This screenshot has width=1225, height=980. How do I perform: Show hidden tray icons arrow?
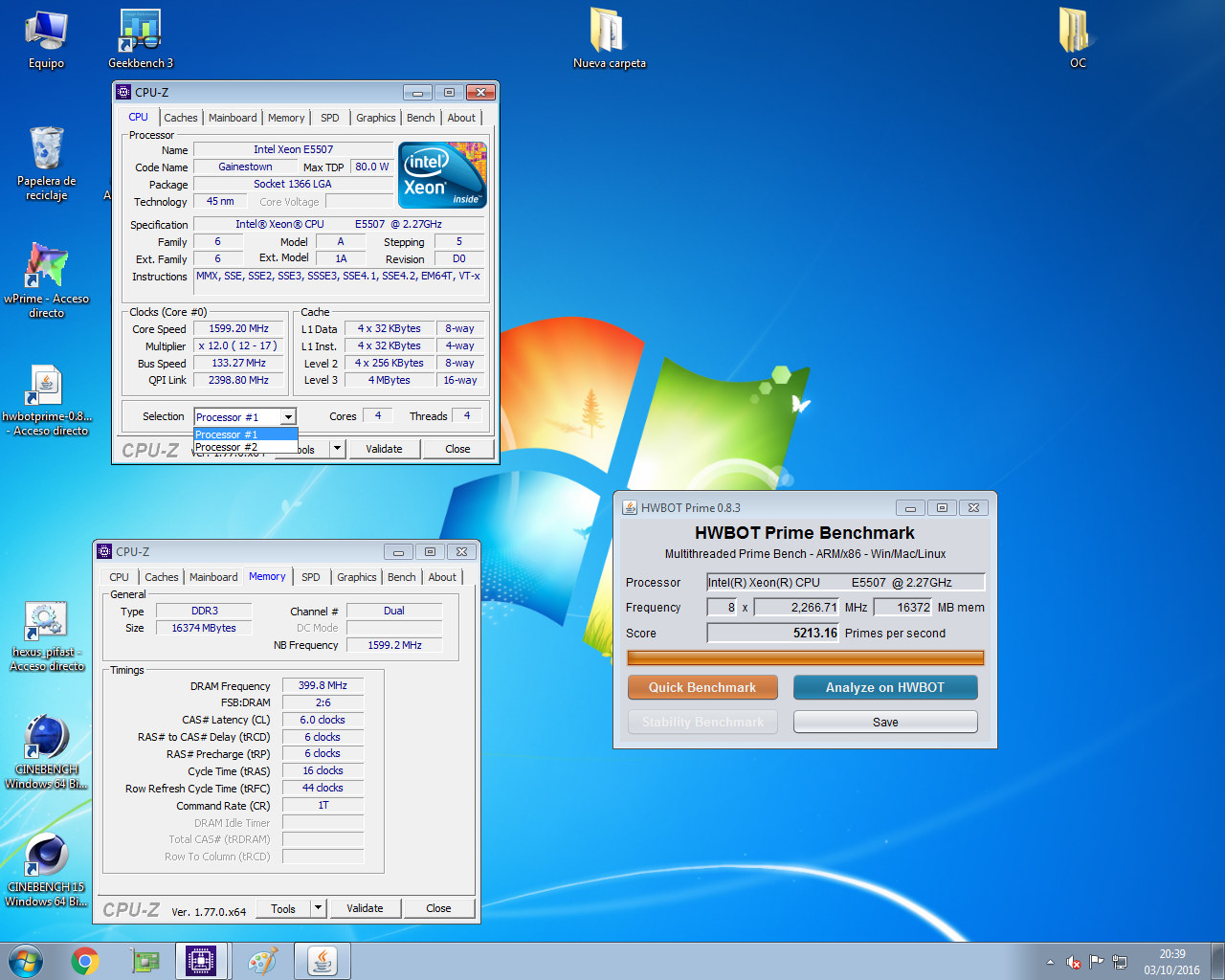pos(1050,962)
